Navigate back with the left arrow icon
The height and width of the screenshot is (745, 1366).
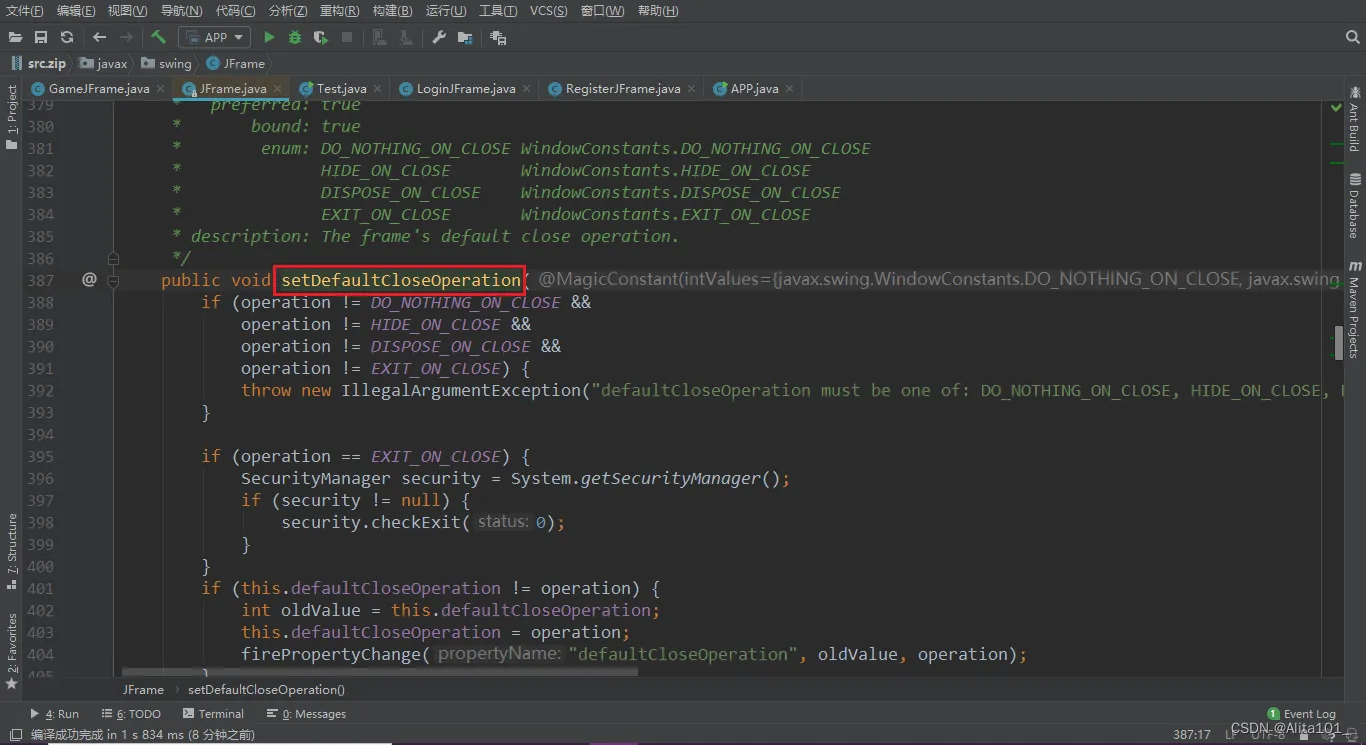coord(99,37)
